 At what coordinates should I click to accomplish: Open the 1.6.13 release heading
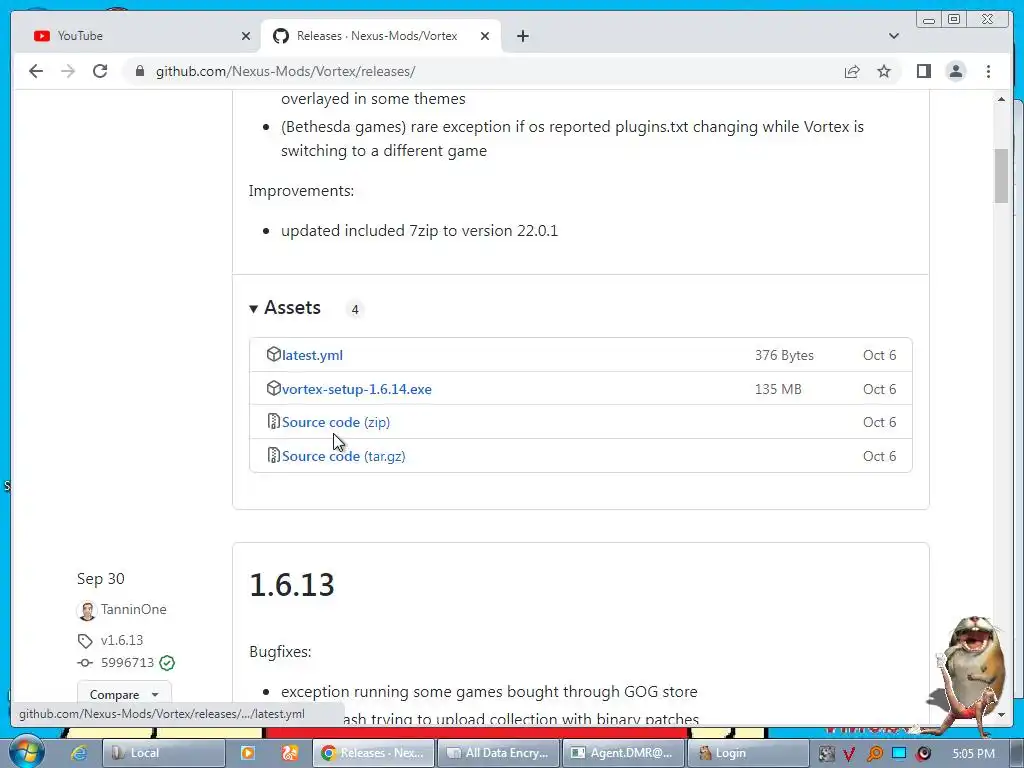(x=292, y=584)
